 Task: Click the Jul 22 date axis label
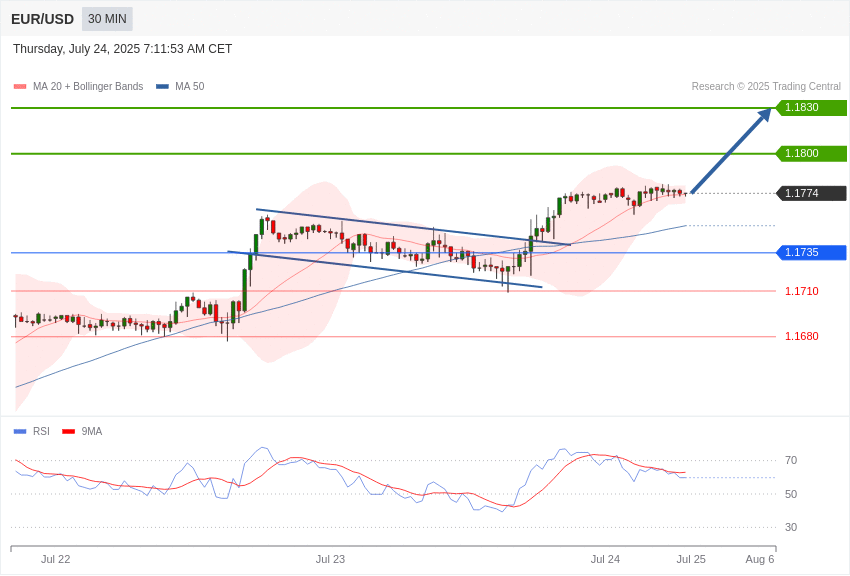(x=55, y=559)
